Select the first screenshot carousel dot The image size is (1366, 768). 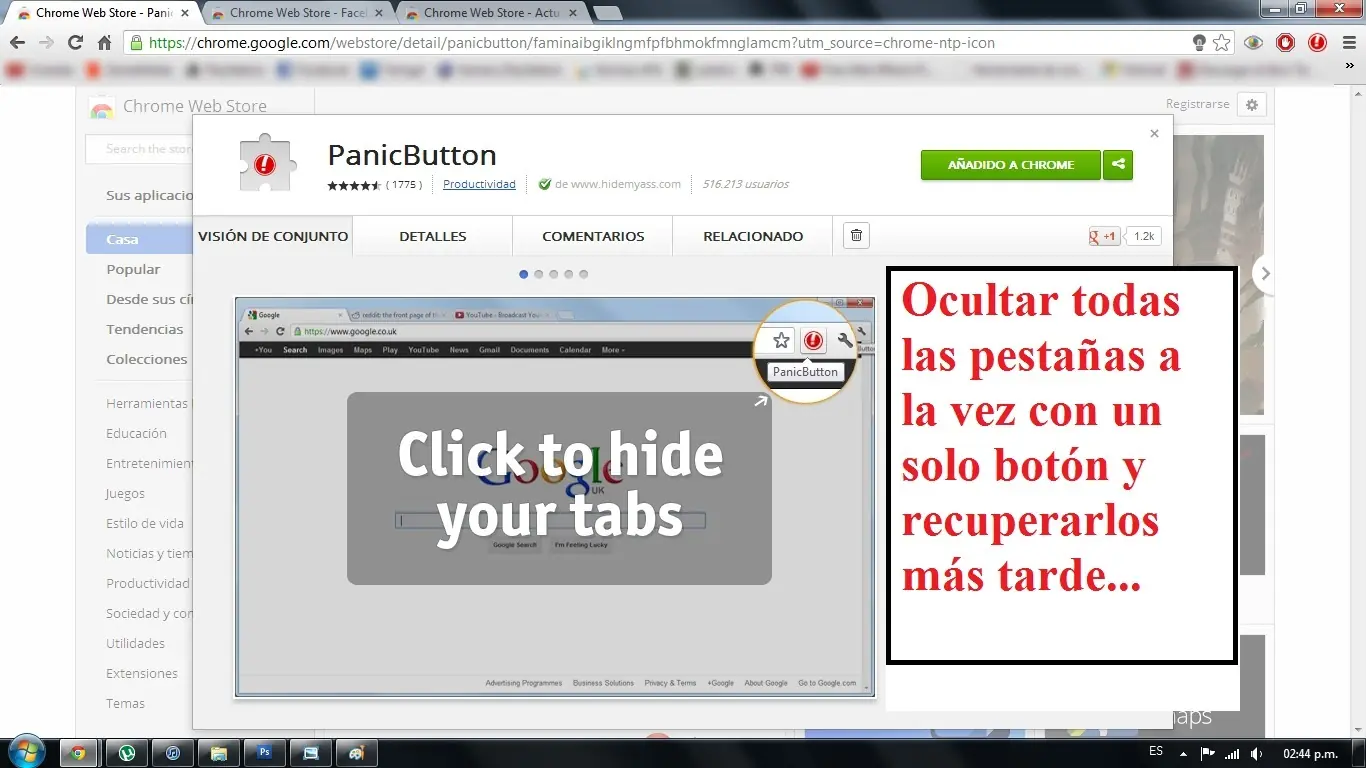524,274
